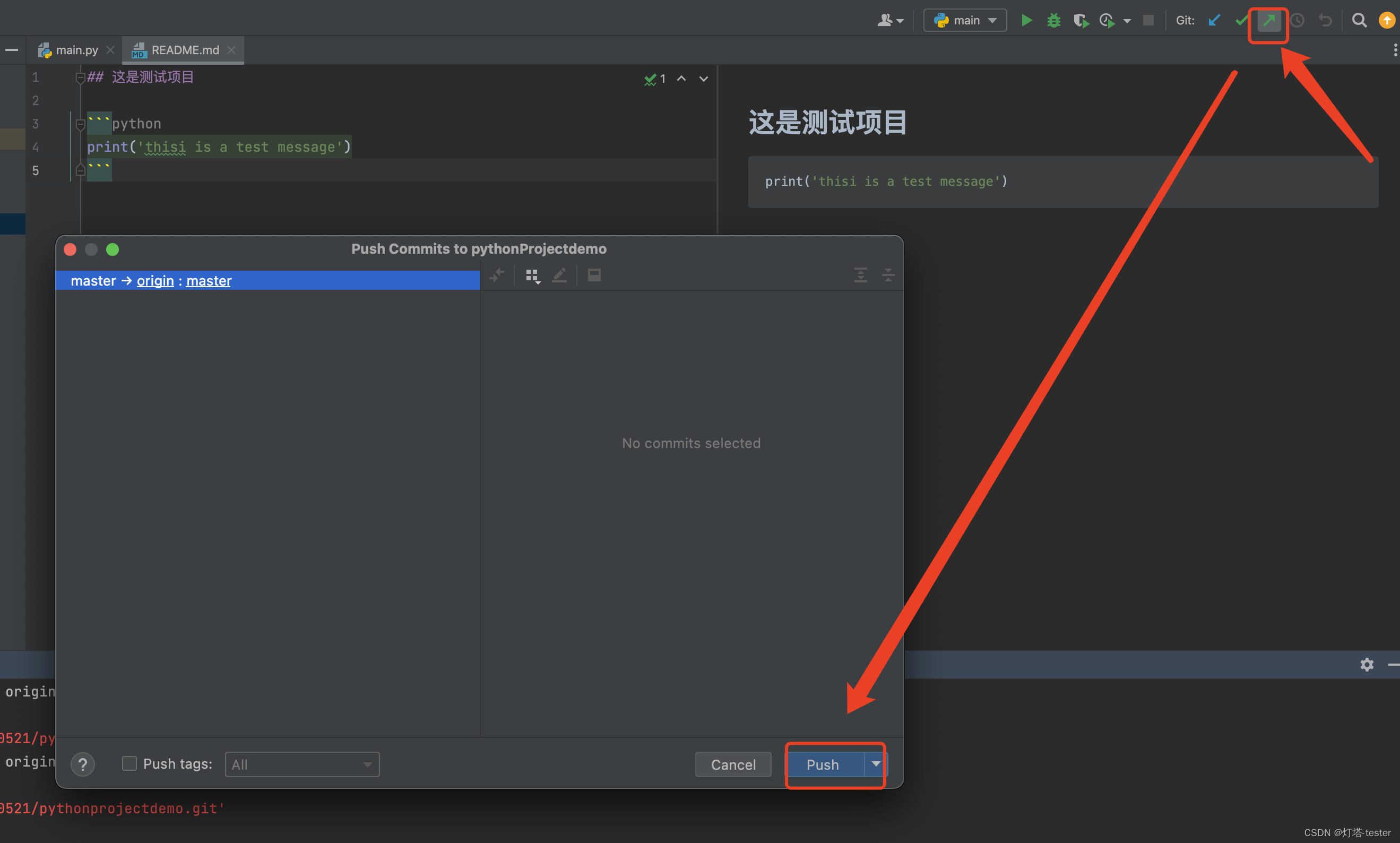Image resolution: width=1400 pixels, height=843 pixels.
Task: Open the Group By icon in Push dialog
Action: click(x=532, y=276)
